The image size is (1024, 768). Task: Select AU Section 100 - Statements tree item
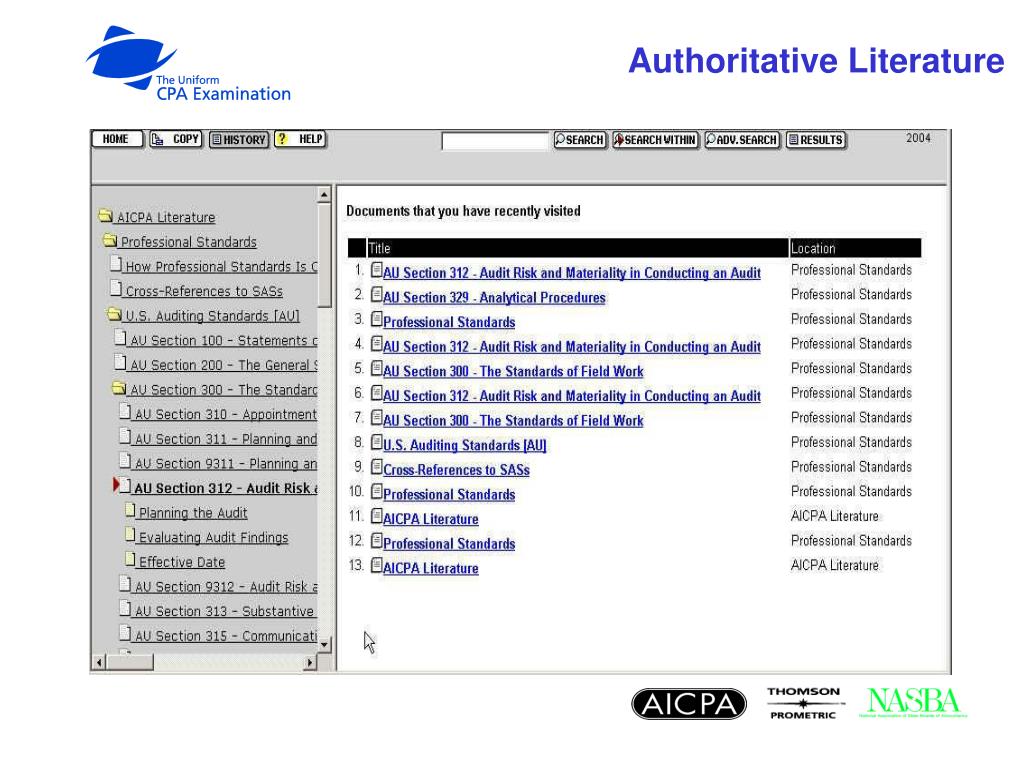click(223, 340)
